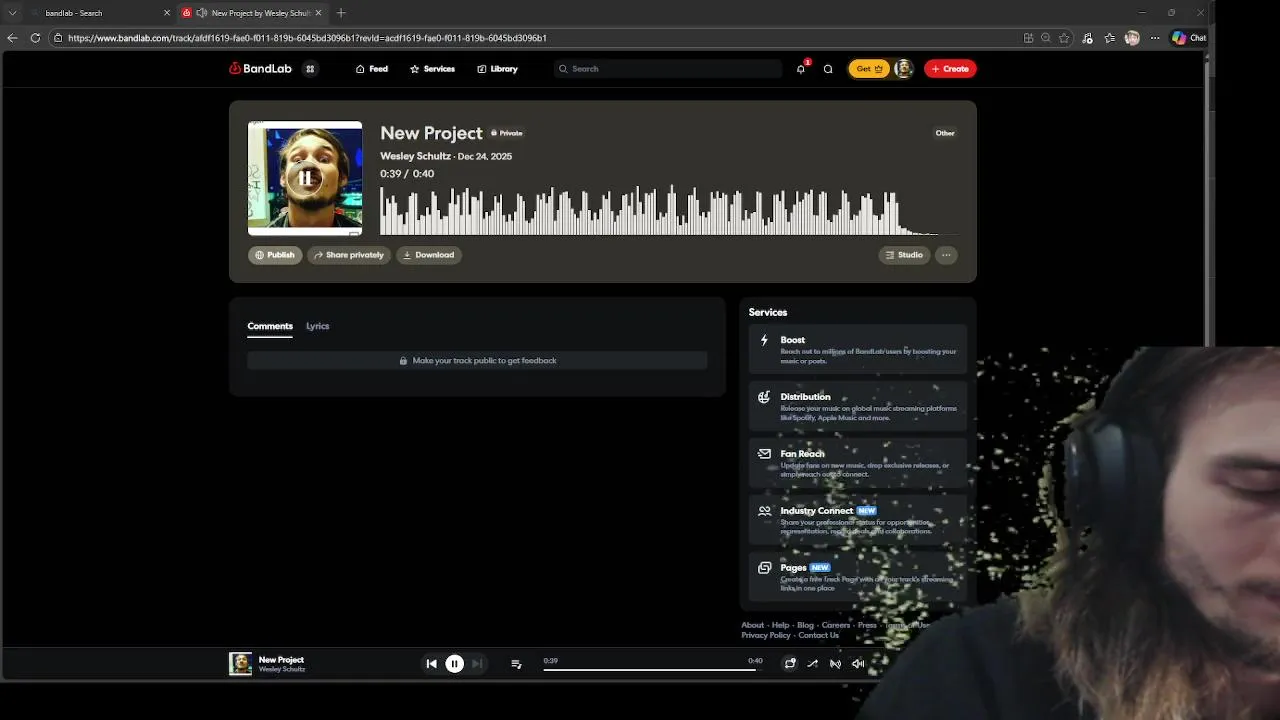Click the Industry Connect people icon
Screen dimensions: 1280x720
coord(764,510)
